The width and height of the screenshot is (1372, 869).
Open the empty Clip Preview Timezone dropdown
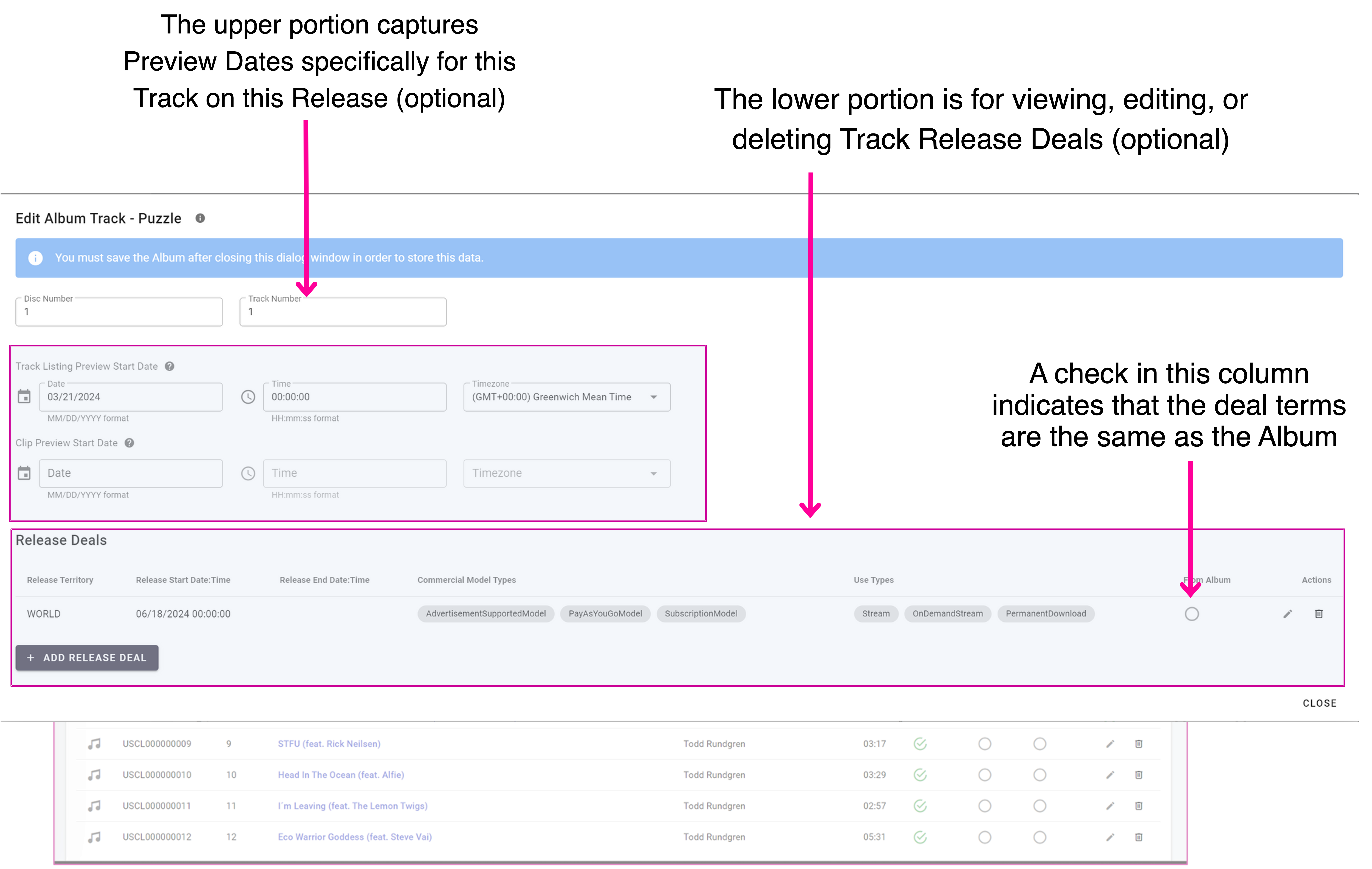566,473
